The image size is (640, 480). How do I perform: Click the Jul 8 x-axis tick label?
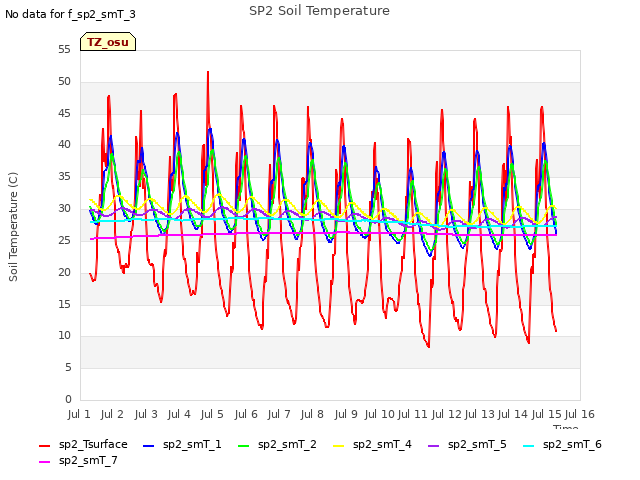point(312,414)
